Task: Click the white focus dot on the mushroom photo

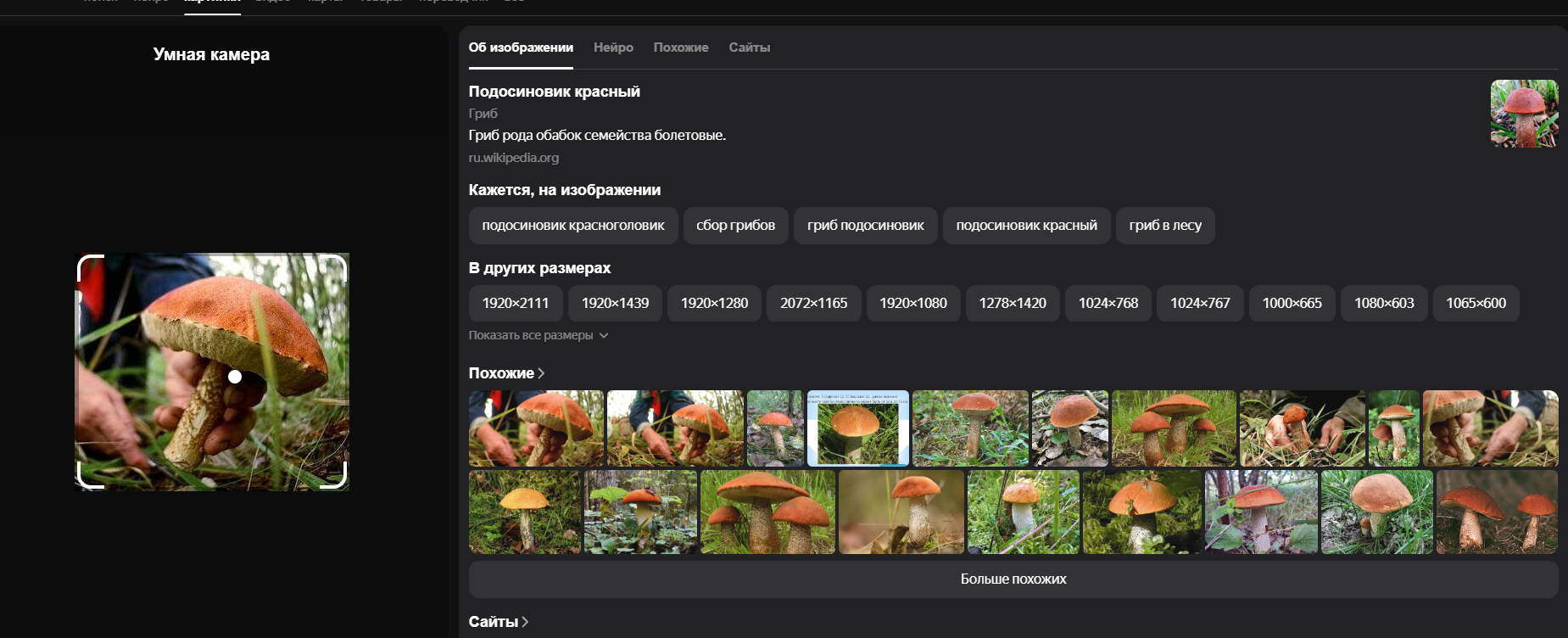Action: [235, 377]
